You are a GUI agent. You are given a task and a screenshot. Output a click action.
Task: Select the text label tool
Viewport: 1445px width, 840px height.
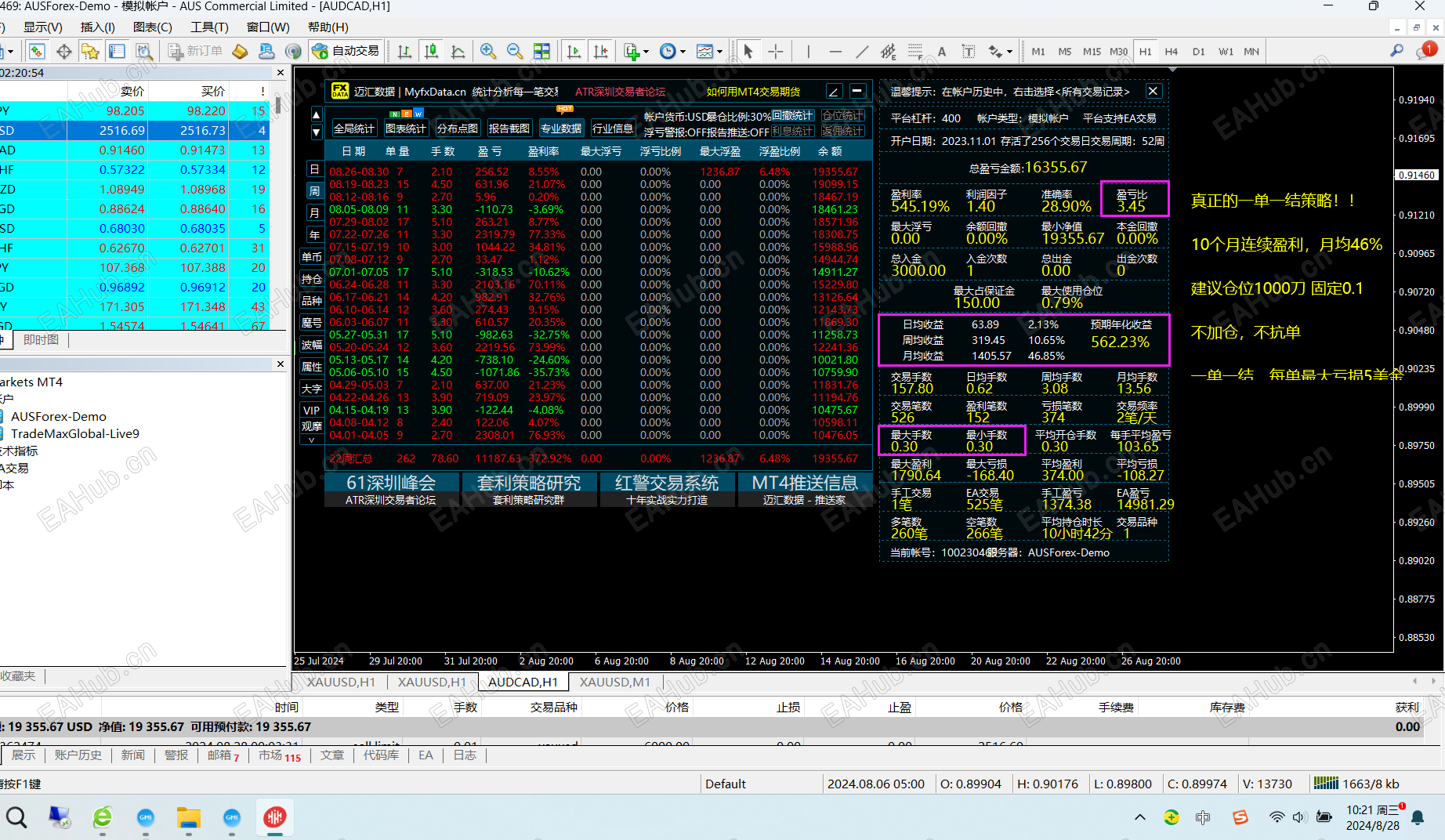pyautogui.click(x=969, y=52)
